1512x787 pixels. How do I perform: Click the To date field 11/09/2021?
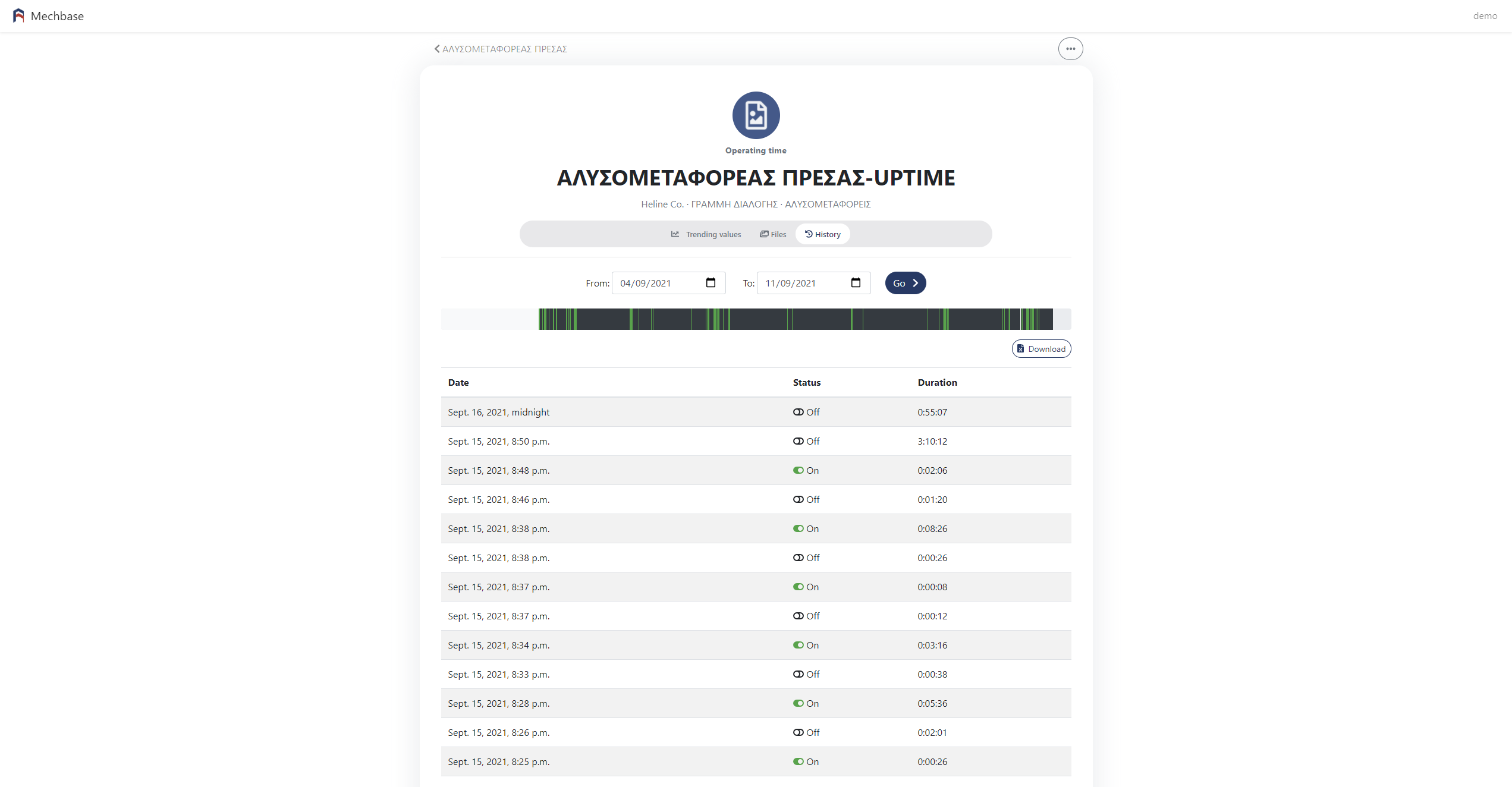pos(813,283)
